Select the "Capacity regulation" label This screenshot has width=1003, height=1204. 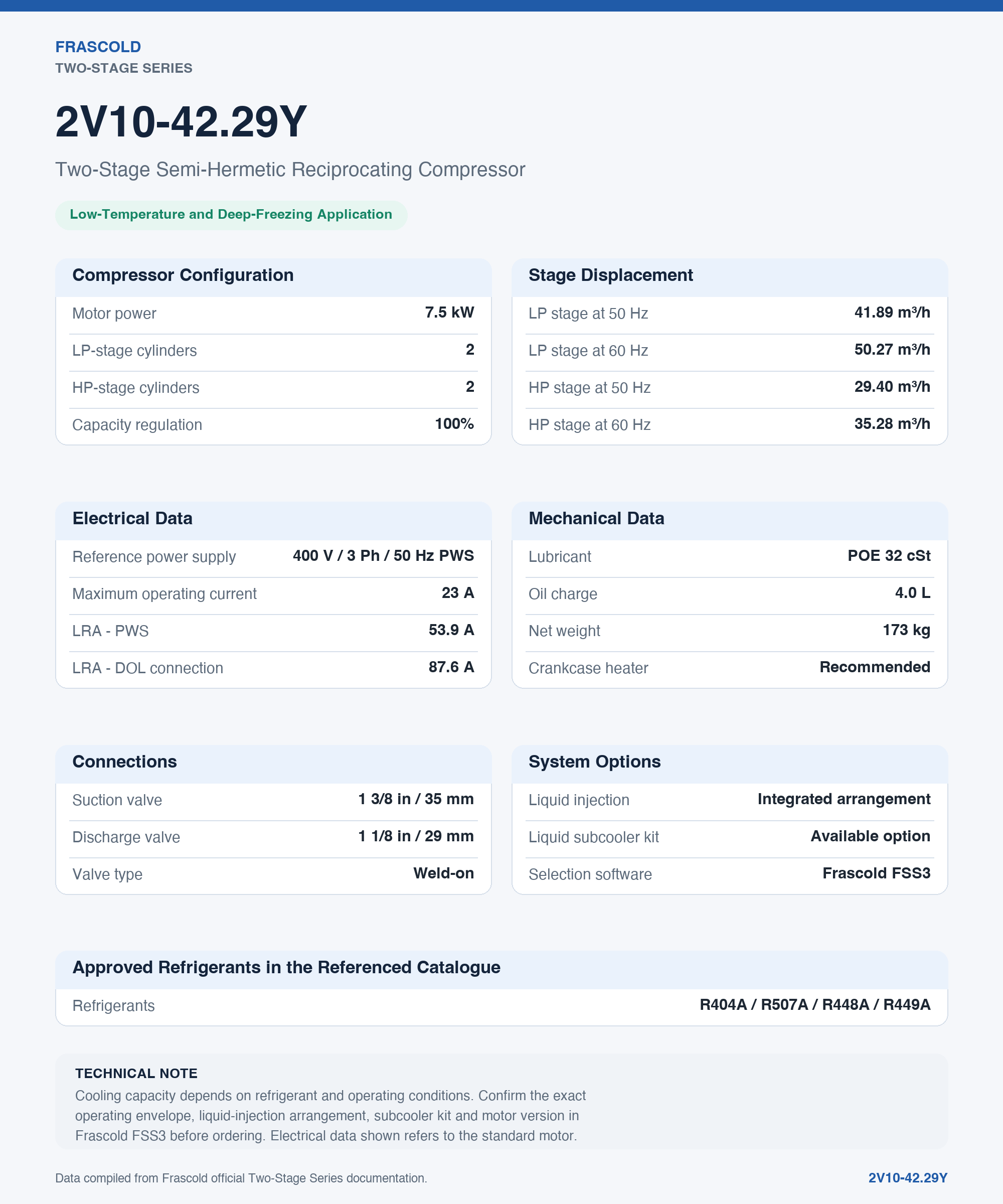[137, 425]
